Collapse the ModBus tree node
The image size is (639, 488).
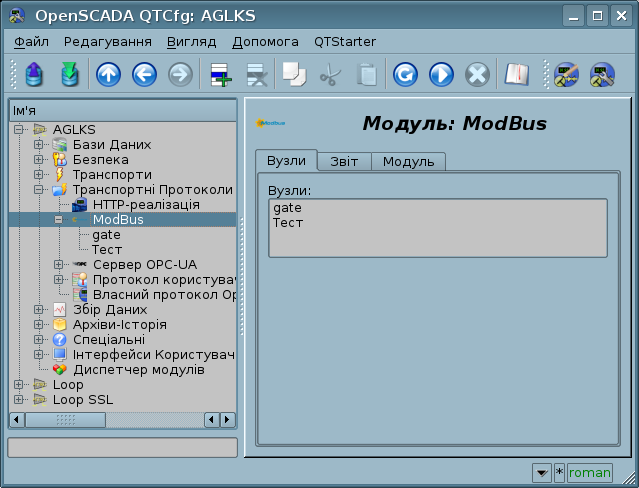pyautogui.click(x=58, y=220)
